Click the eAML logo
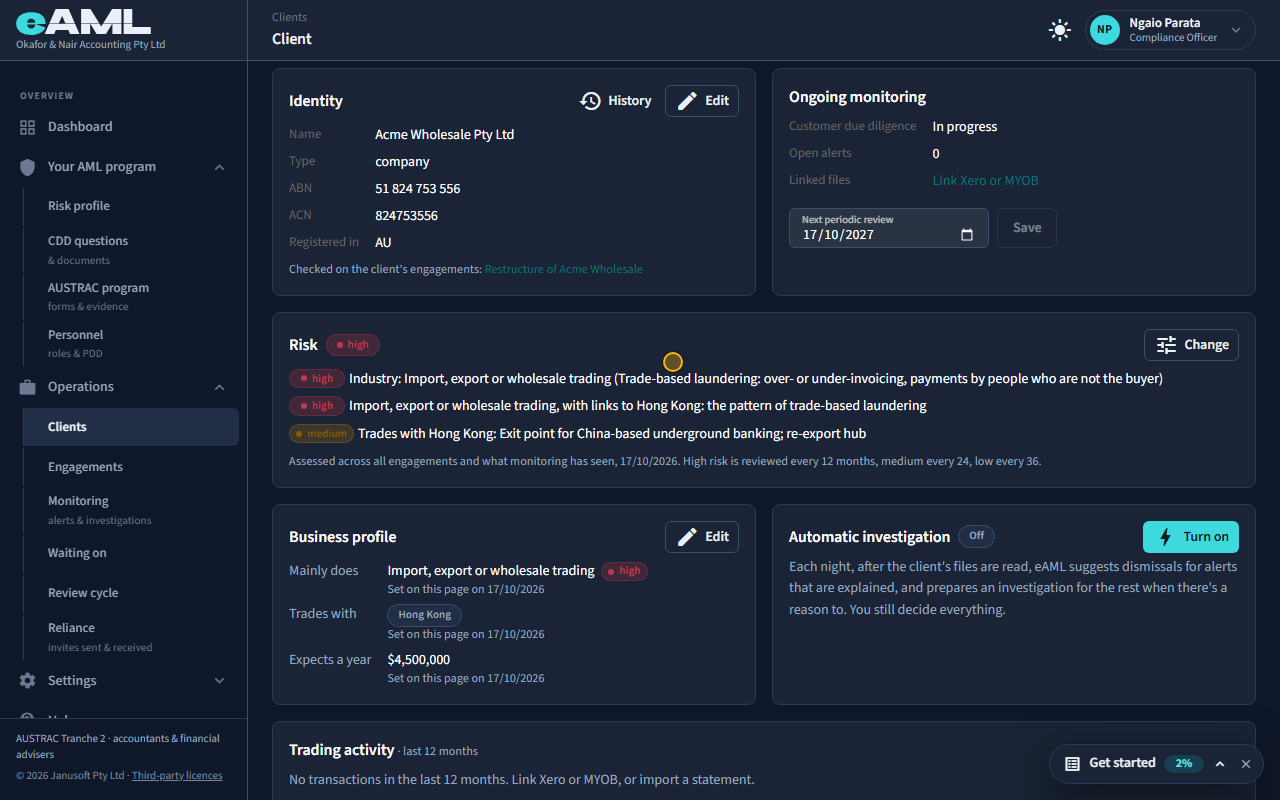The image size is (1280, 800). (x=83, y=22)
